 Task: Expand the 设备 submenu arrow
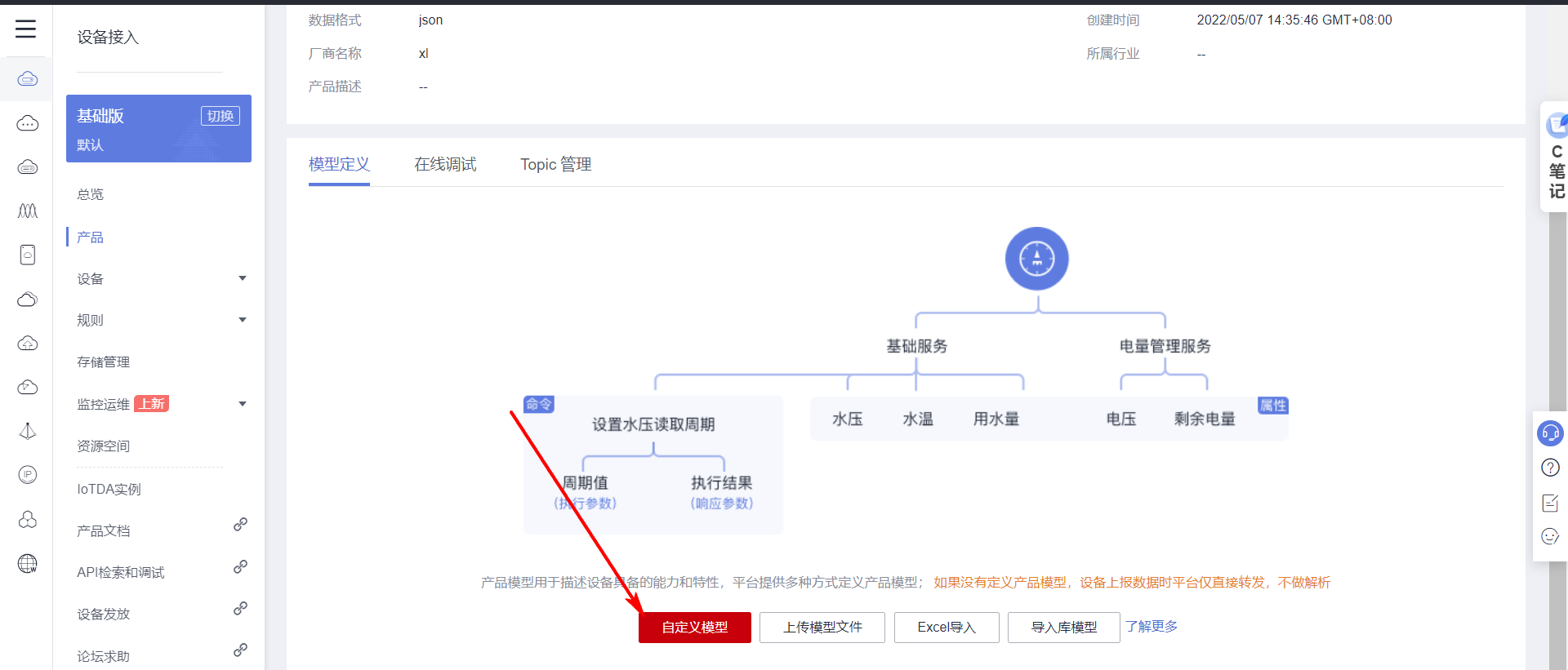point(243,278)
